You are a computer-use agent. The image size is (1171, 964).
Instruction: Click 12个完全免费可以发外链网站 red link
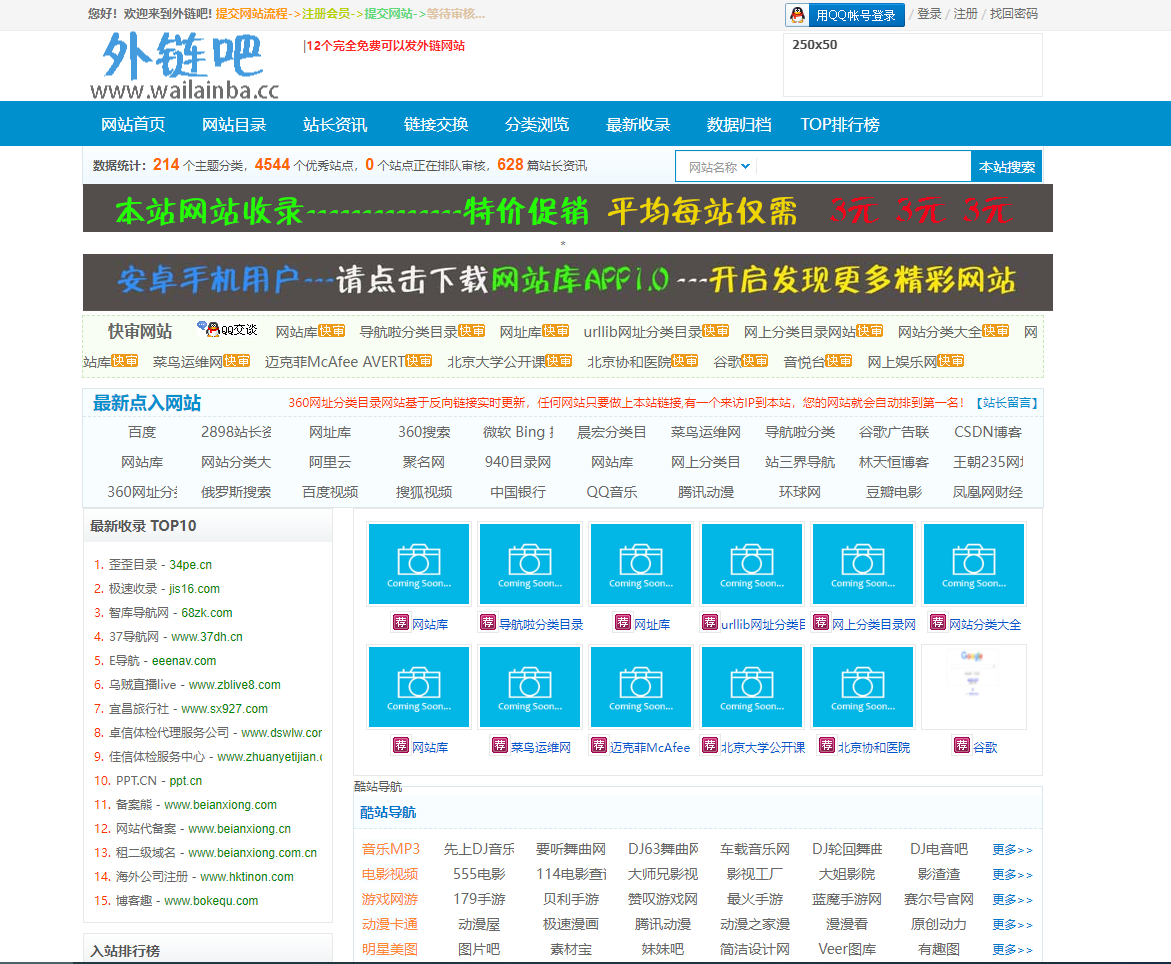point(385,46)
